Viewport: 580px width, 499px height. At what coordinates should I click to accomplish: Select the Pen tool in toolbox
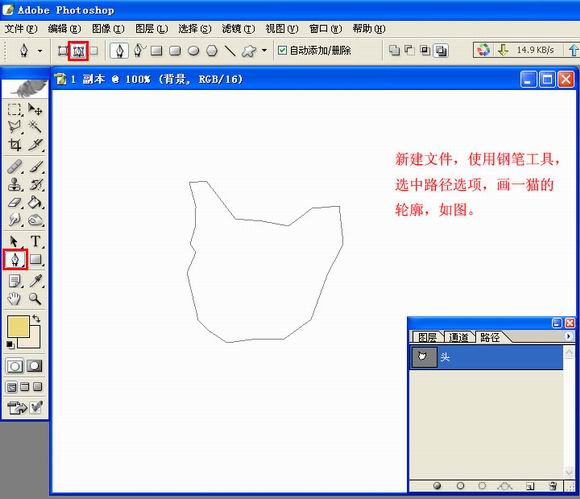(15, 260)
